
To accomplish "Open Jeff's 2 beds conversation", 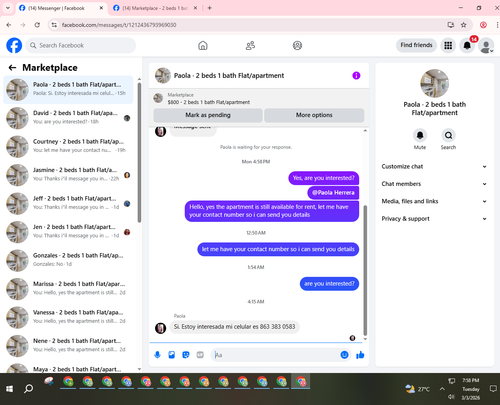I will (68, 203).
